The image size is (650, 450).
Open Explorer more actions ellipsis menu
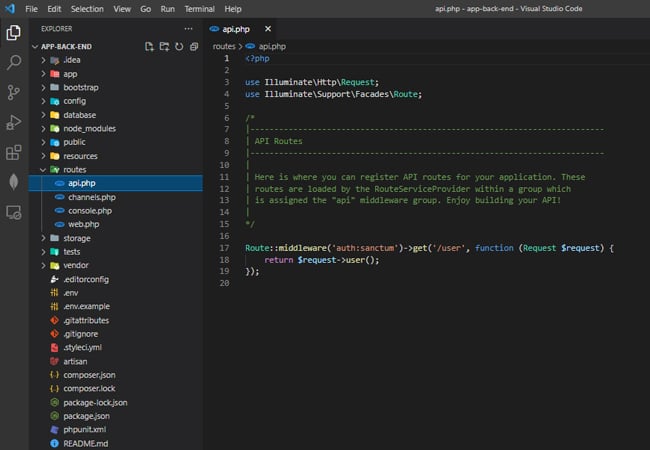coord(188,29)
